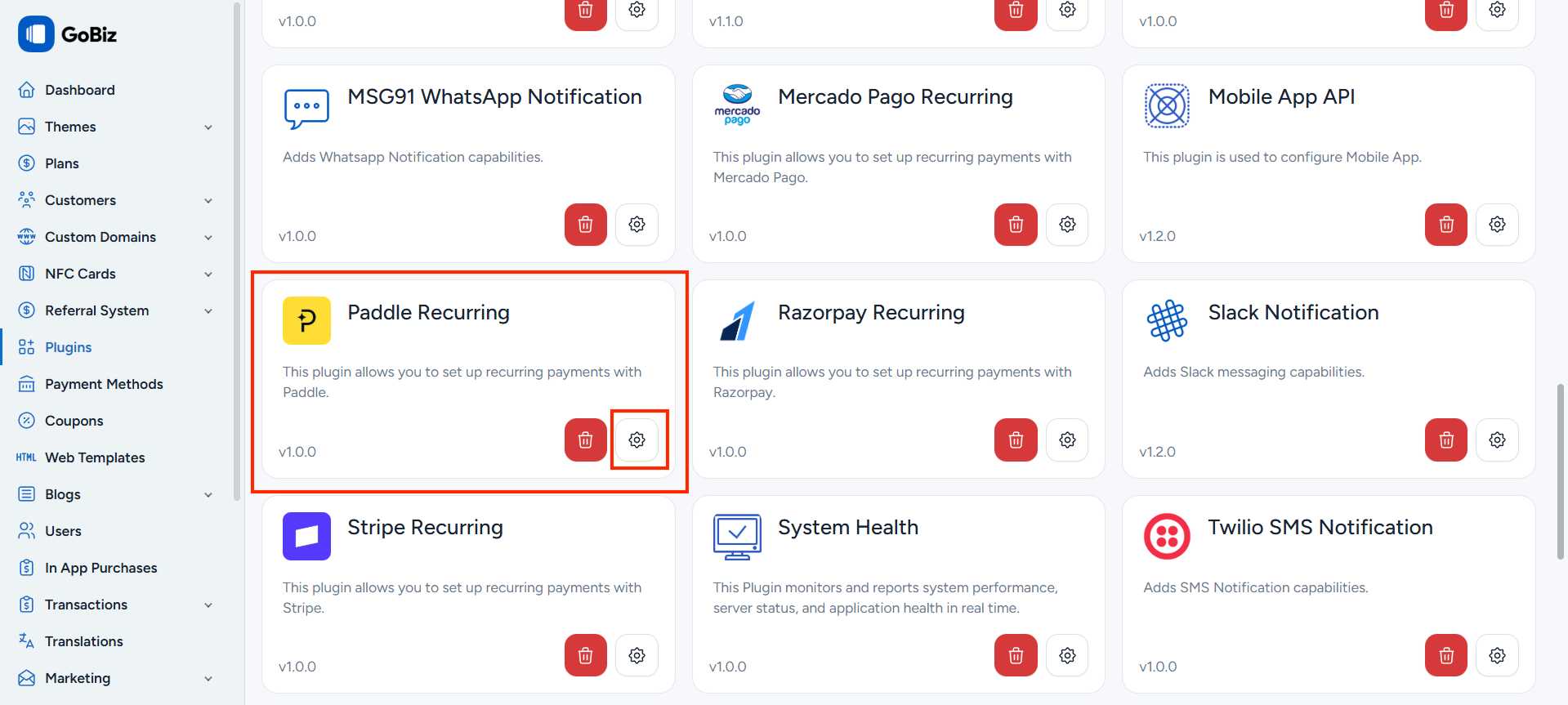Expand the Customers menu chevron
The height and width of the screenshot is (705, 1568).
[x=208, y=201]
